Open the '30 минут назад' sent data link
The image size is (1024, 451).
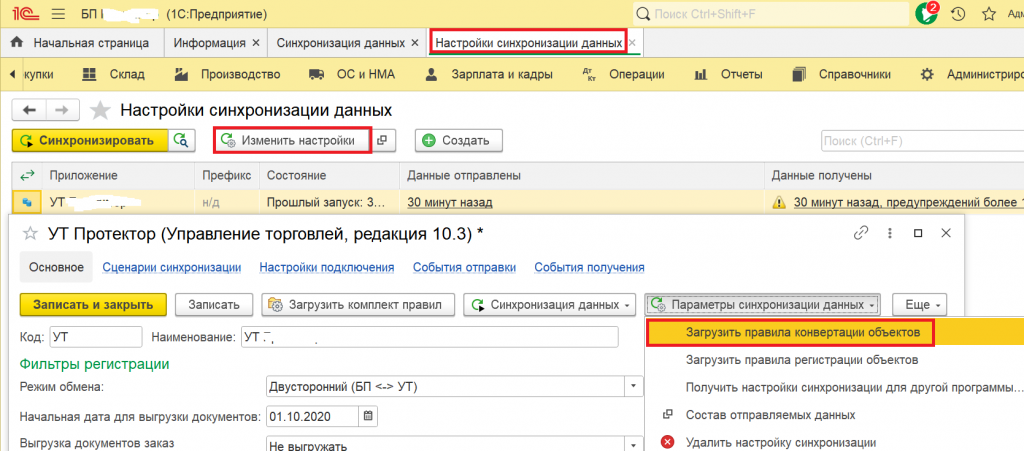pyautogui.click(x=450, y=202)
